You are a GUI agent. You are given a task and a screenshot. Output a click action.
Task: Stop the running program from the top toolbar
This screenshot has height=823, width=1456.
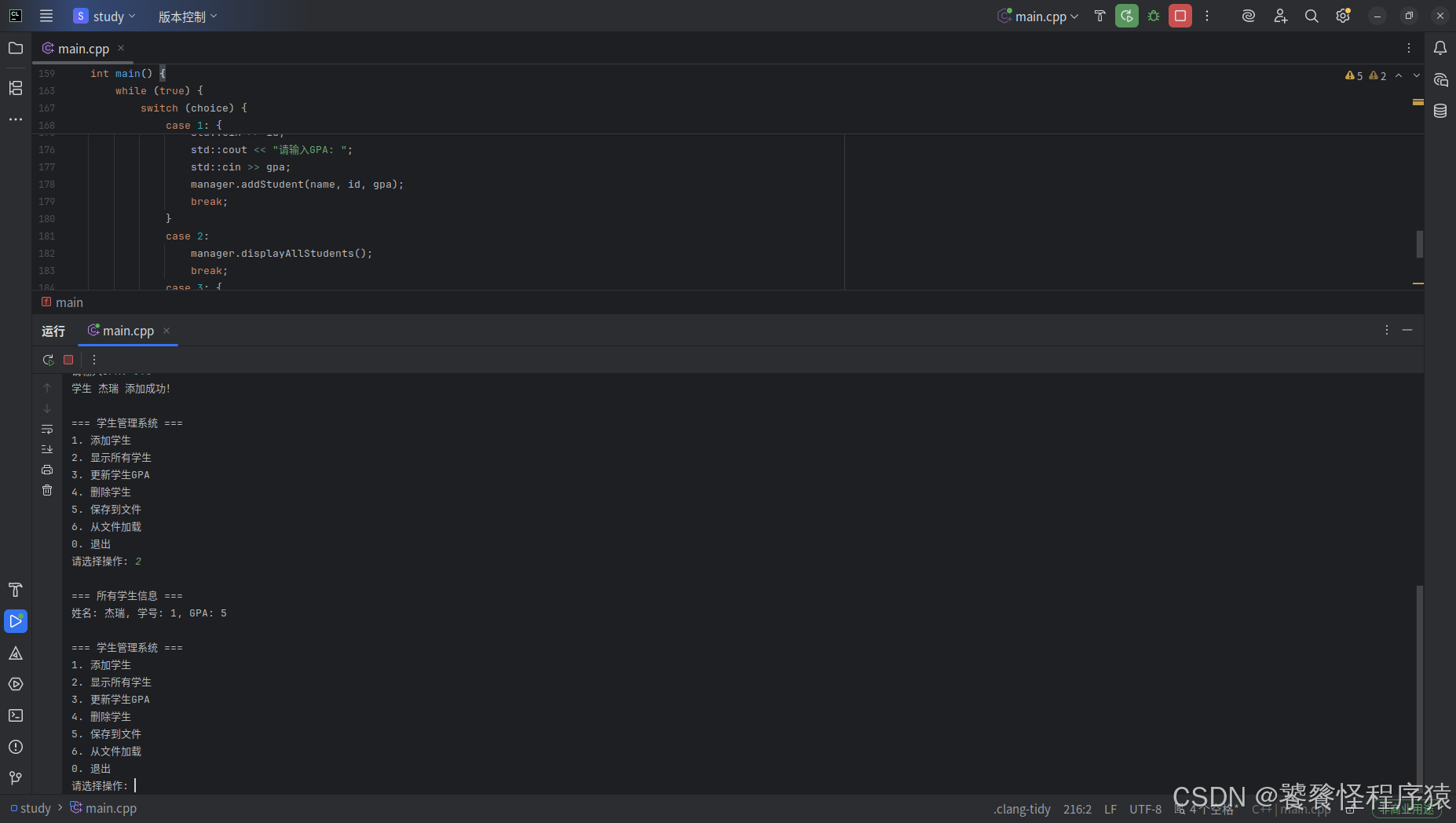(1180, 16)
